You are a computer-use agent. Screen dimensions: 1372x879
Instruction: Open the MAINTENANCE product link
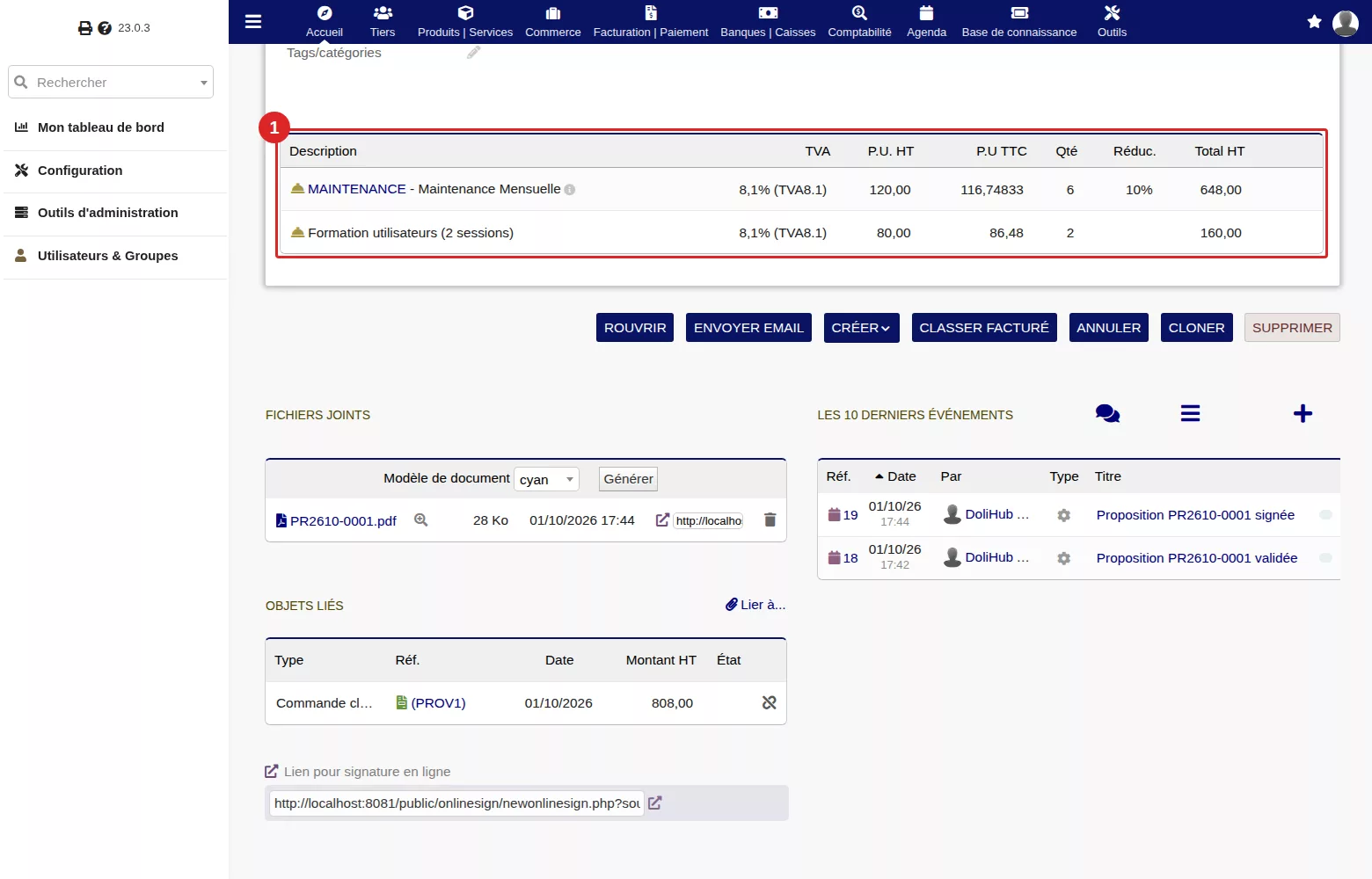(x=356, y=189)
